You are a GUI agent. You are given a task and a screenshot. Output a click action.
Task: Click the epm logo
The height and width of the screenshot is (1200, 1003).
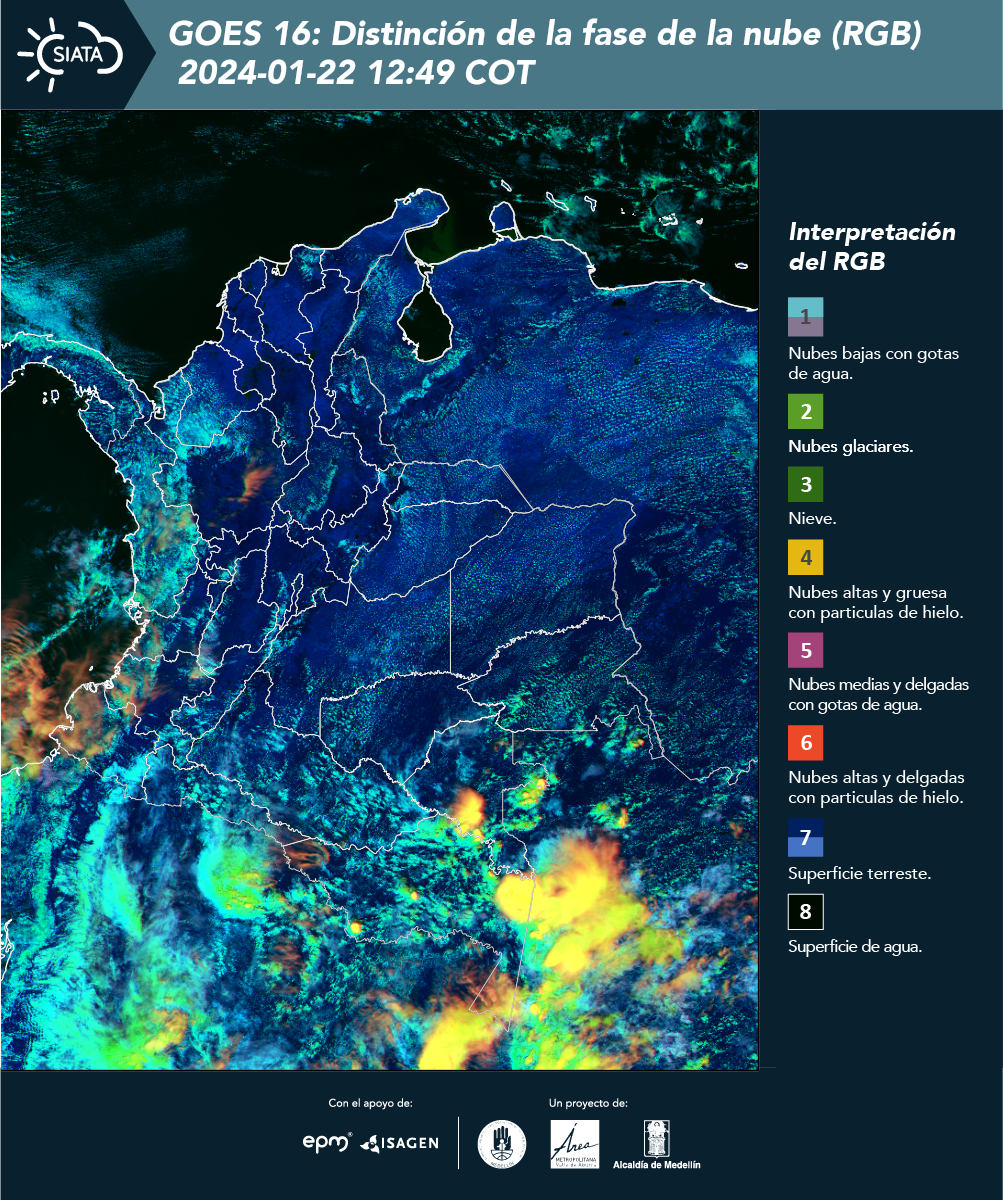pyautogui.click(x=328, y=1142)
